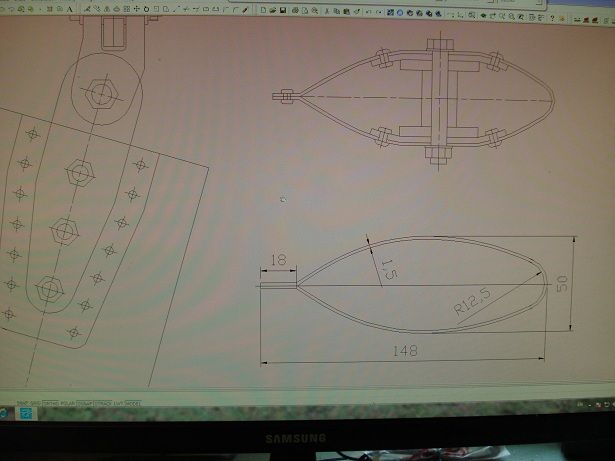Select the Multiline Text 'A' tool

click(x=70, y=10)
